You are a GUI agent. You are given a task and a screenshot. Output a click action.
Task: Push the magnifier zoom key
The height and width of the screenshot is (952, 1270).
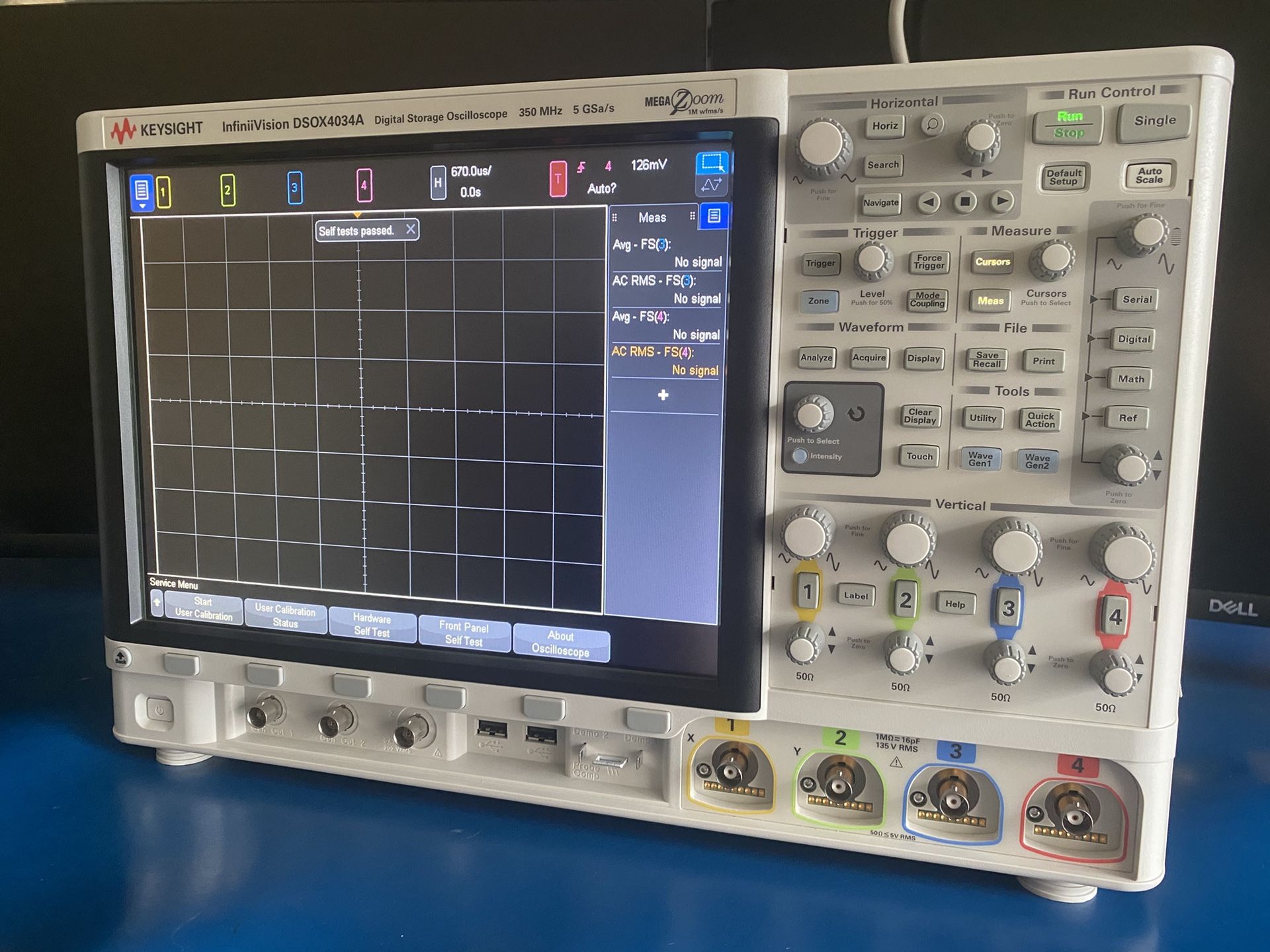(x=932, y=124)
